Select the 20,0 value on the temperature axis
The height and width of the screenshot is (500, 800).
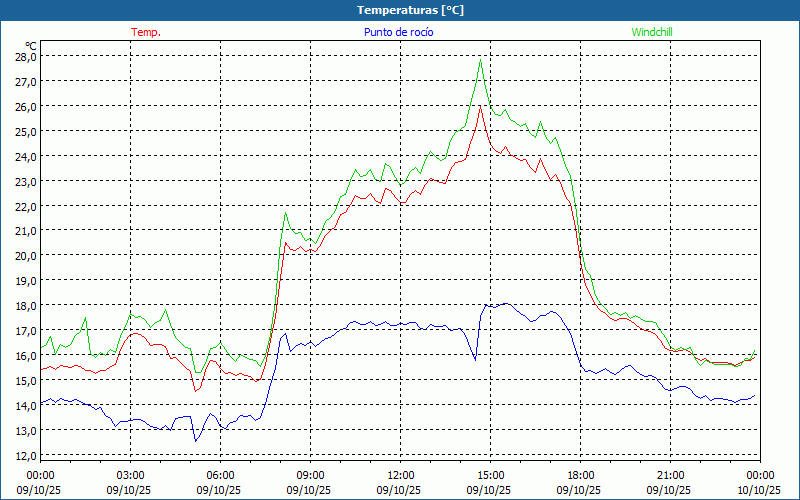tap(25, 255)
